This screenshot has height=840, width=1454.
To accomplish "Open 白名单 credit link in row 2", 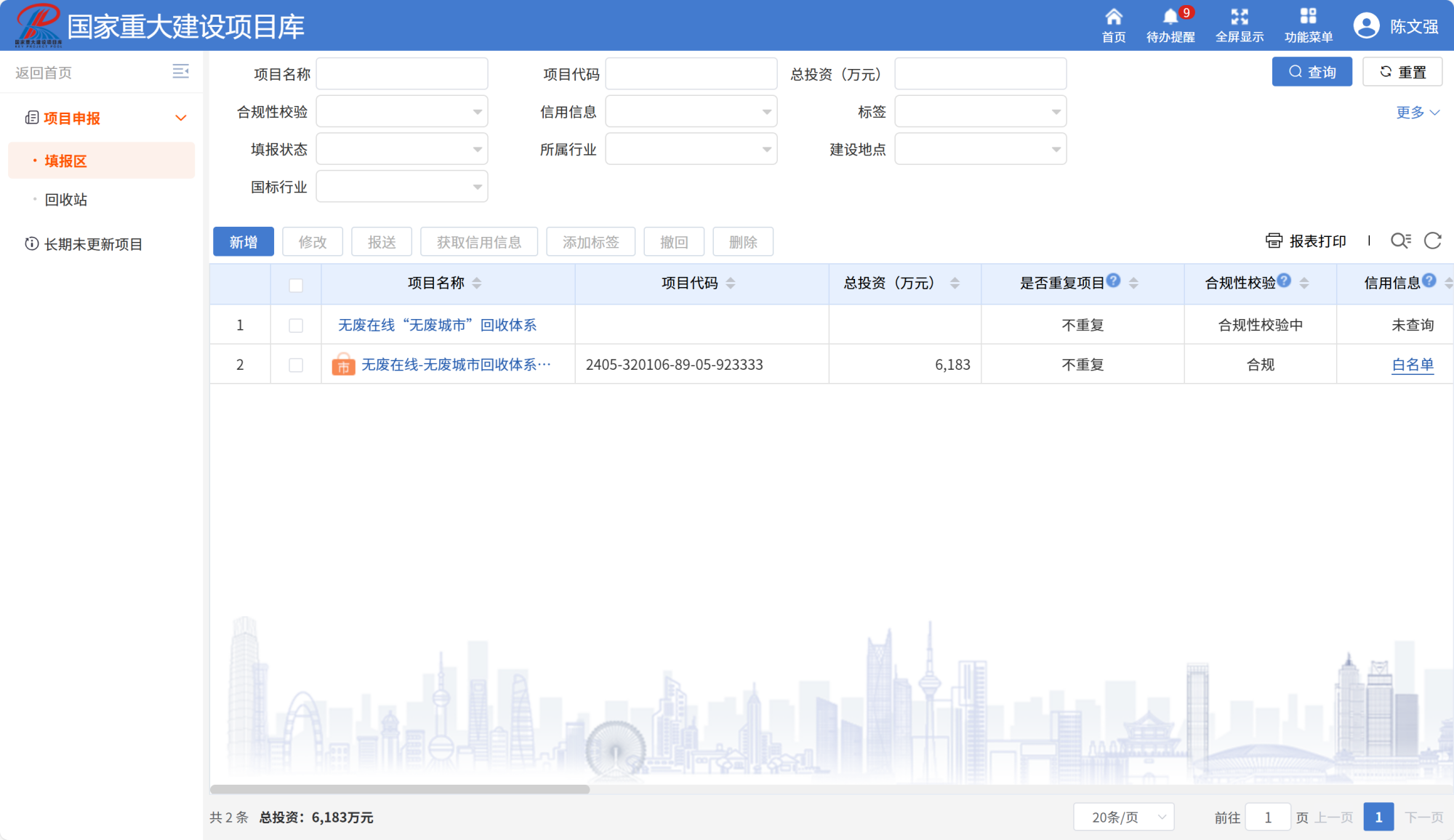I will 1413,365.
